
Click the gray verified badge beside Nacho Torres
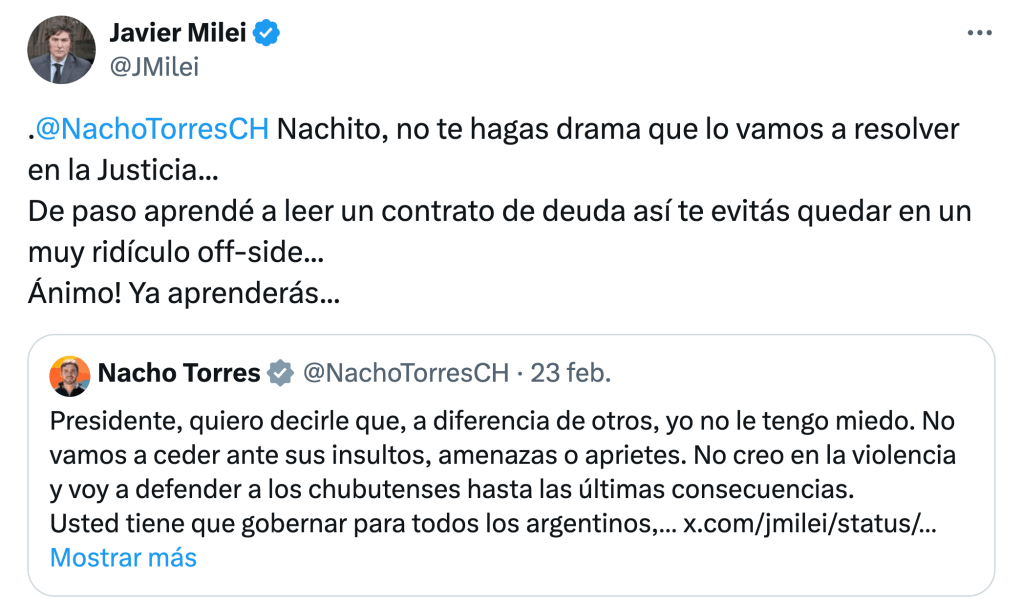coord(281,374)
